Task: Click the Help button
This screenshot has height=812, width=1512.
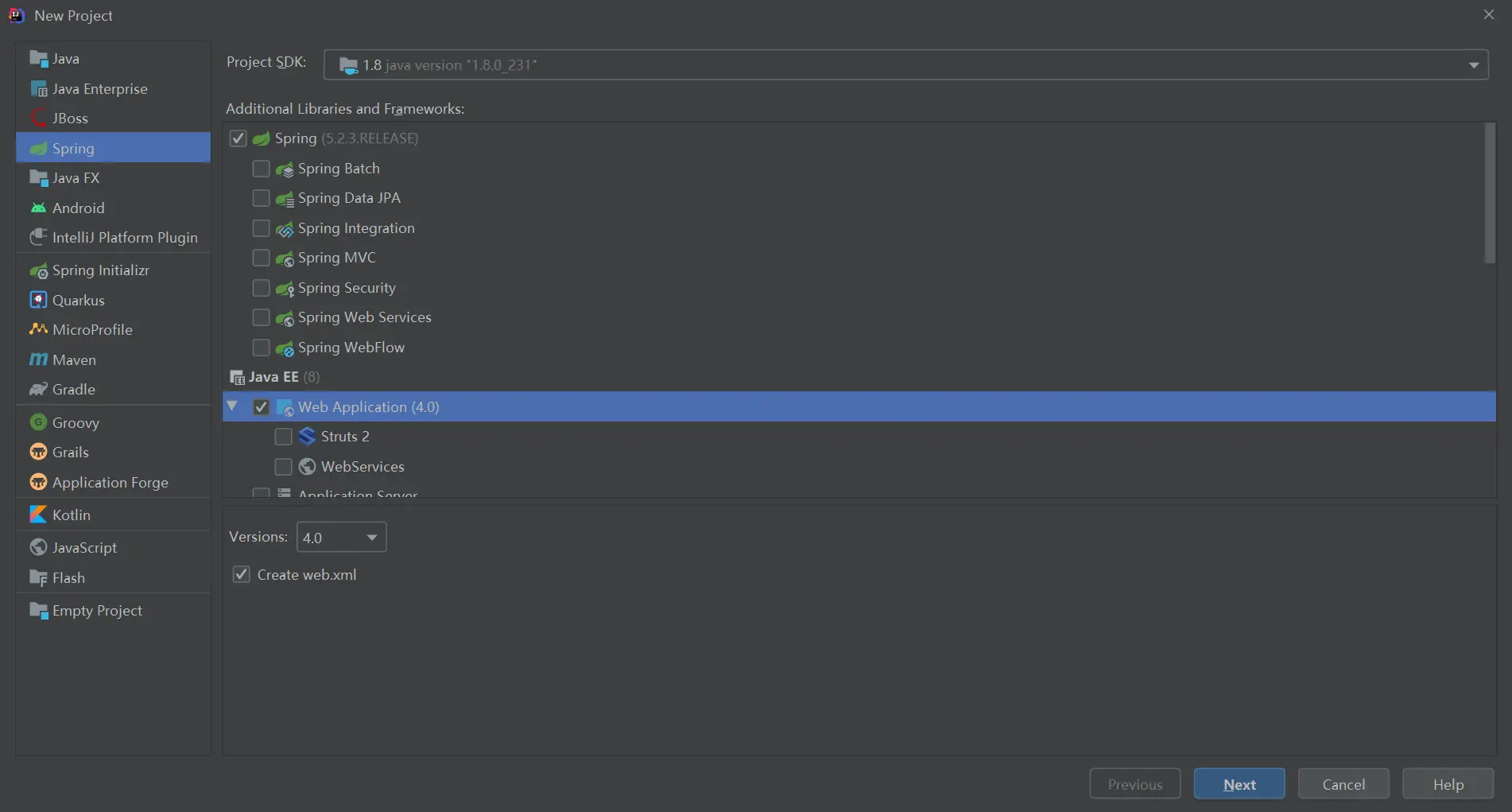Action: click(x=1448, y=784)
